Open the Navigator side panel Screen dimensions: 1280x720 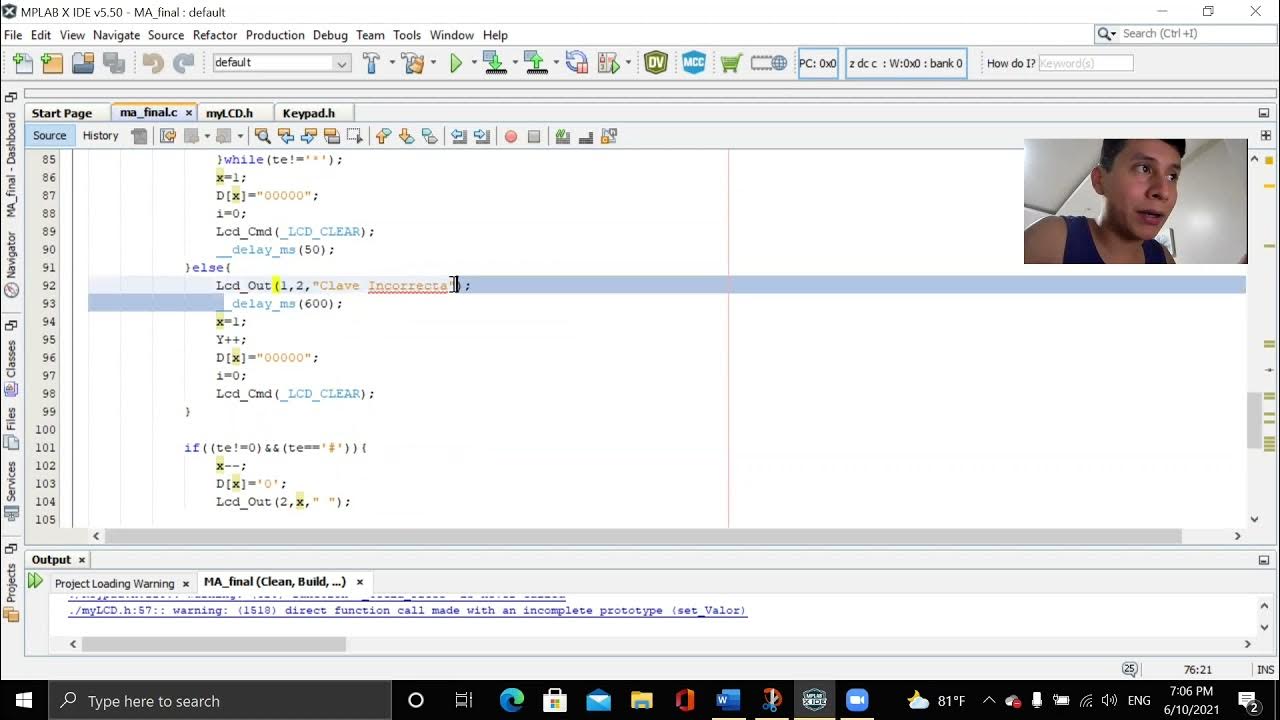11,264
